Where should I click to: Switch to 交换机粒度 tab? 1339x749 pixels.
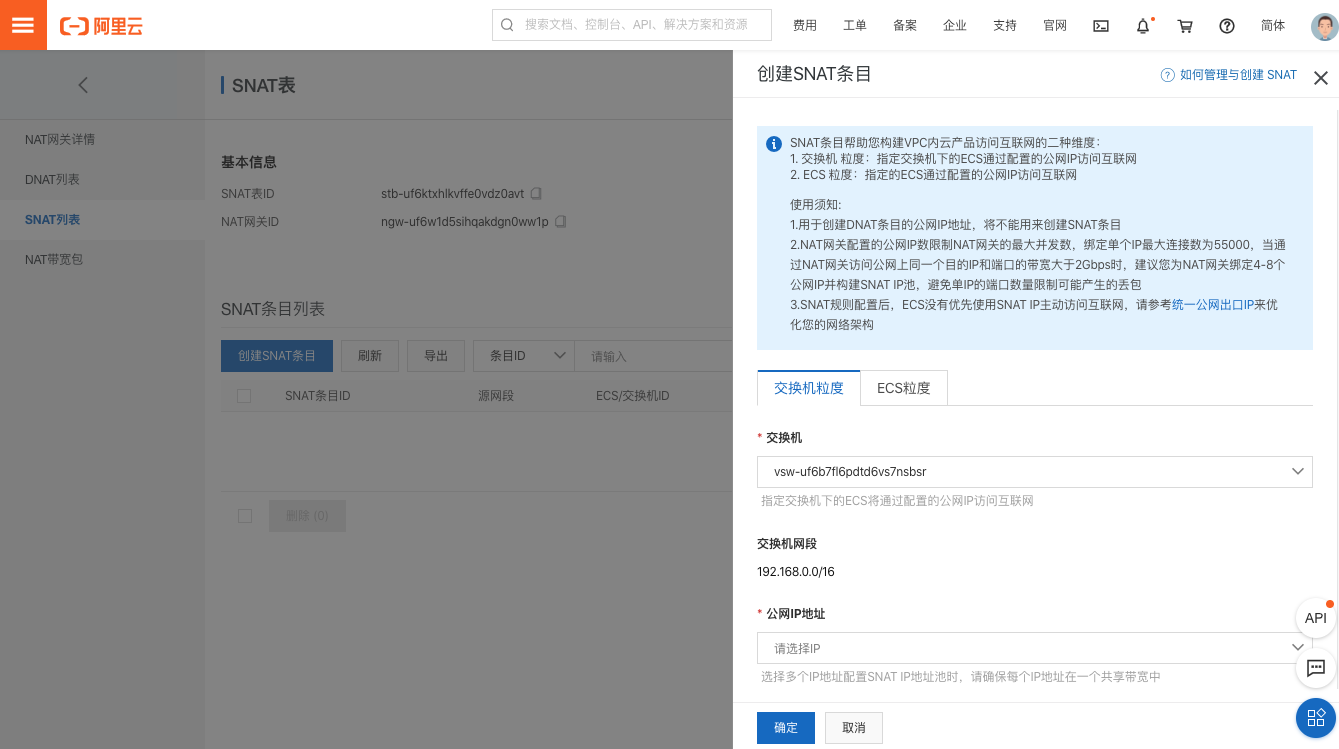coord(809,388)
